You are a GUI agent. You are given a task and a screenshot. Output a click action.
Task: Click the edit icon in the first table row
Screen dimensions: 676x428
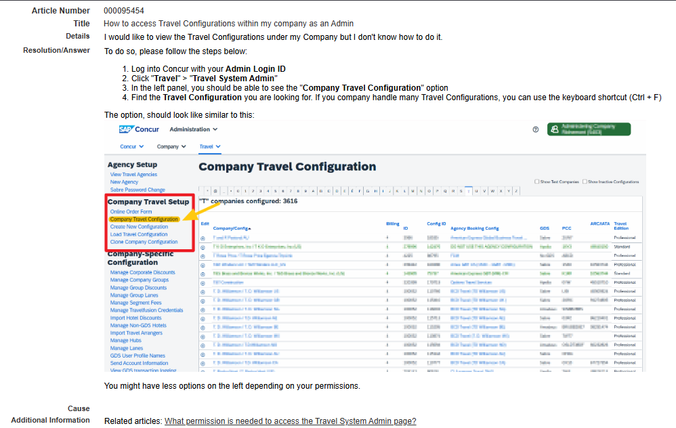203,238
